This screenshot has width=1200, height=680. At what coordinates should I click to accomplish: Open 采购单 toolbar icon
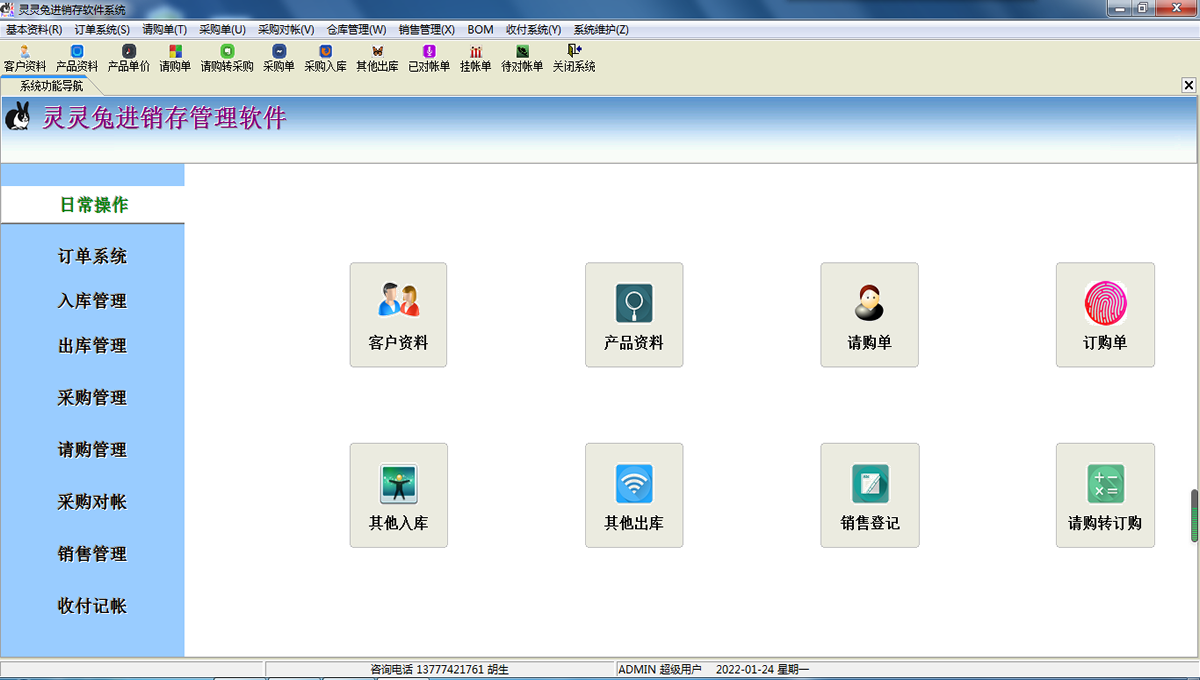click(x=279, y=59)
